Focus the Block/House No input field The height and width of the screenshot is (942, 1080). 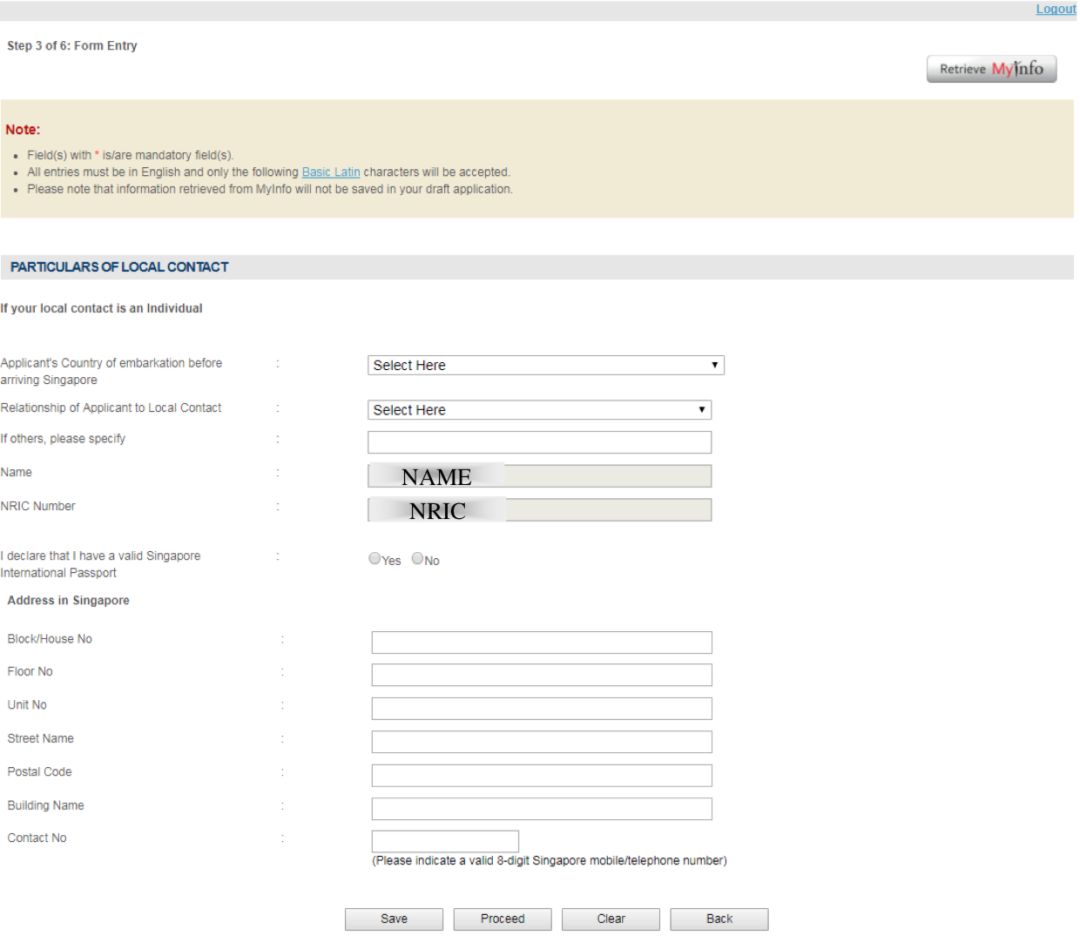click(541, 642)
